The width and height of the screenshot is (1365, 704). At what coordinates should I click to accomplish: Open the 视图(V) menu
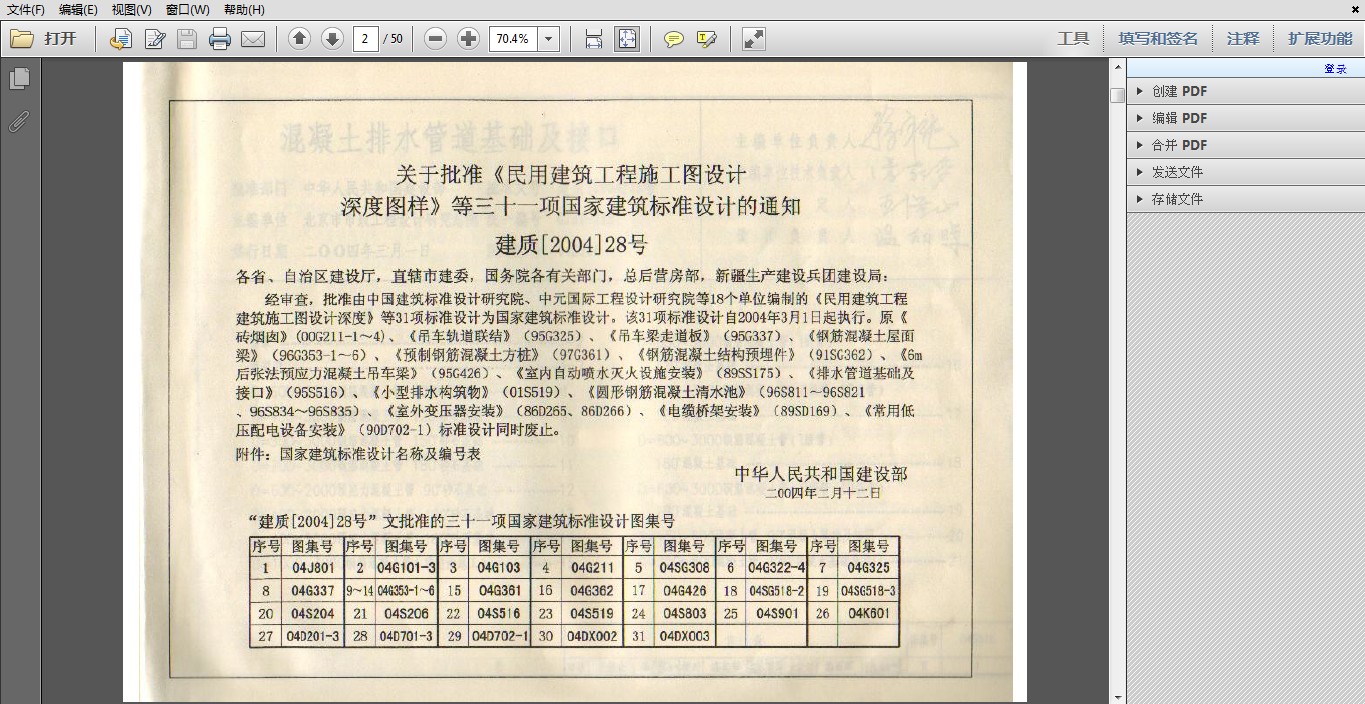131,9
